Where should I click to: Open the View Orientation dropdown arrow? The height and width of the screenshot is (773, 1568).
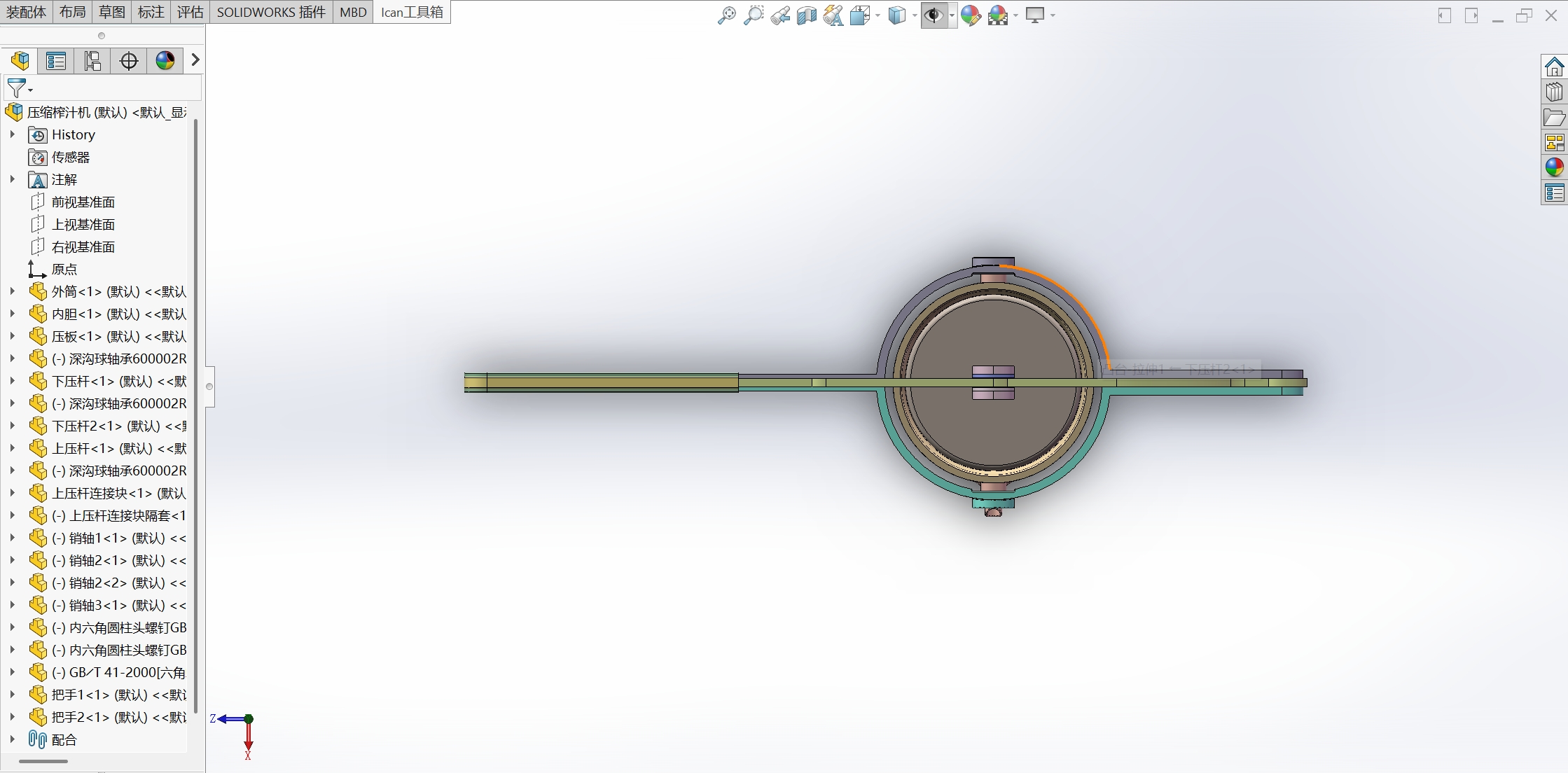pyautogui.click(x=877, y=15)
